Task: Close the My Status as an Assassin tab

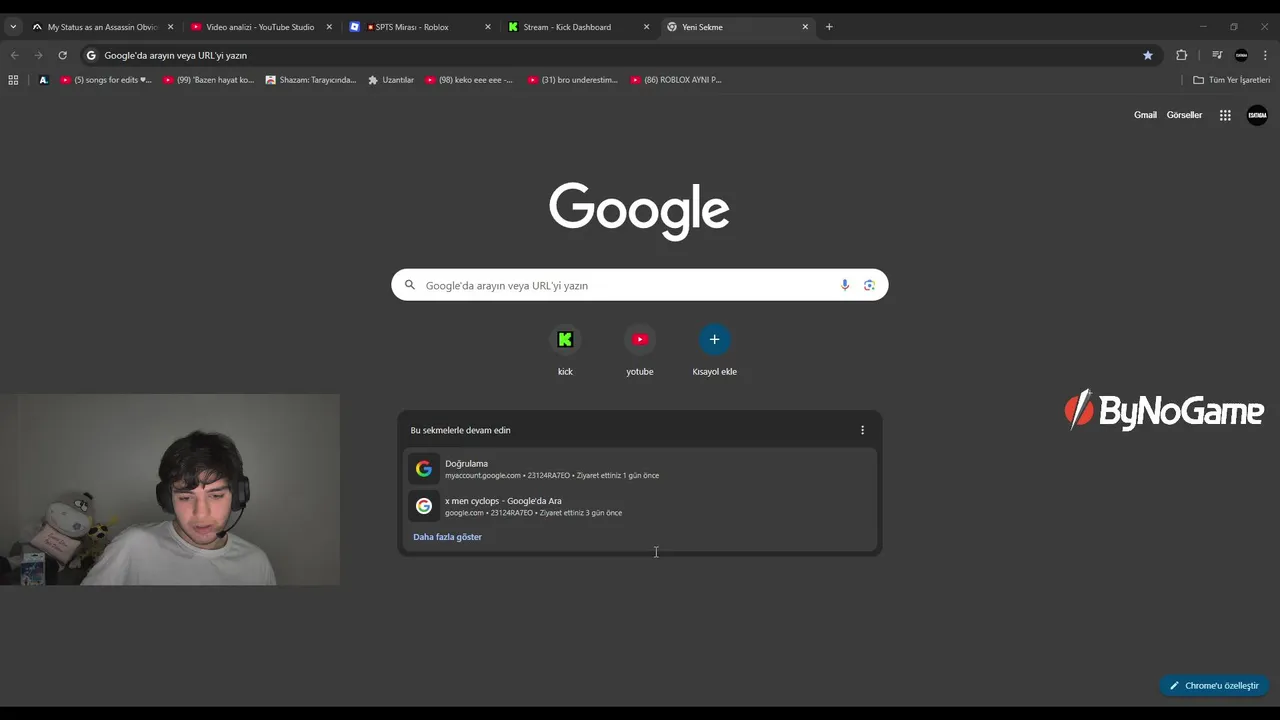Action: pyautogui.click(x=170, y=27)
